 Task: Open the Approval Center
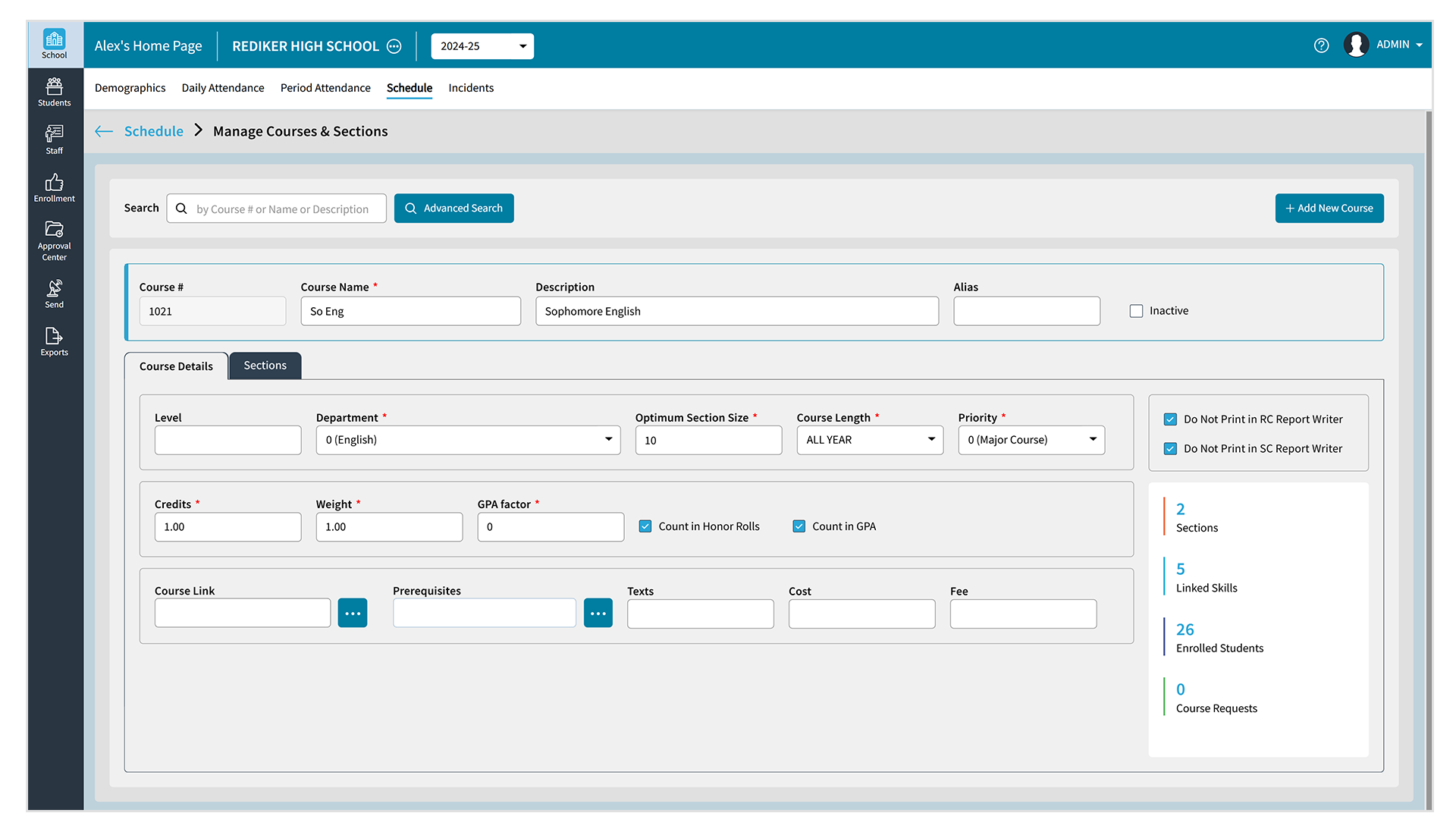click(x=54, y=238)
